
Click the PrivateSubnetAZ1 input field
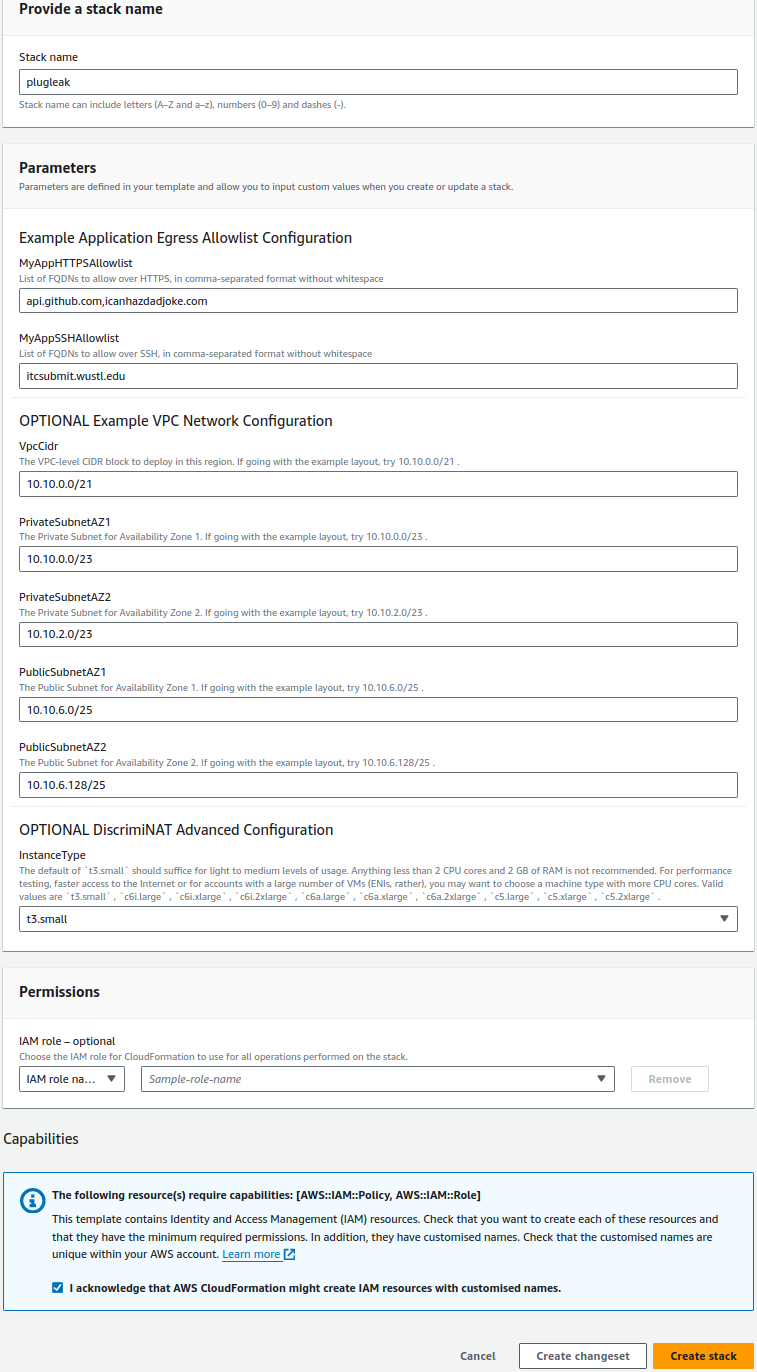[x=378, y=559]
